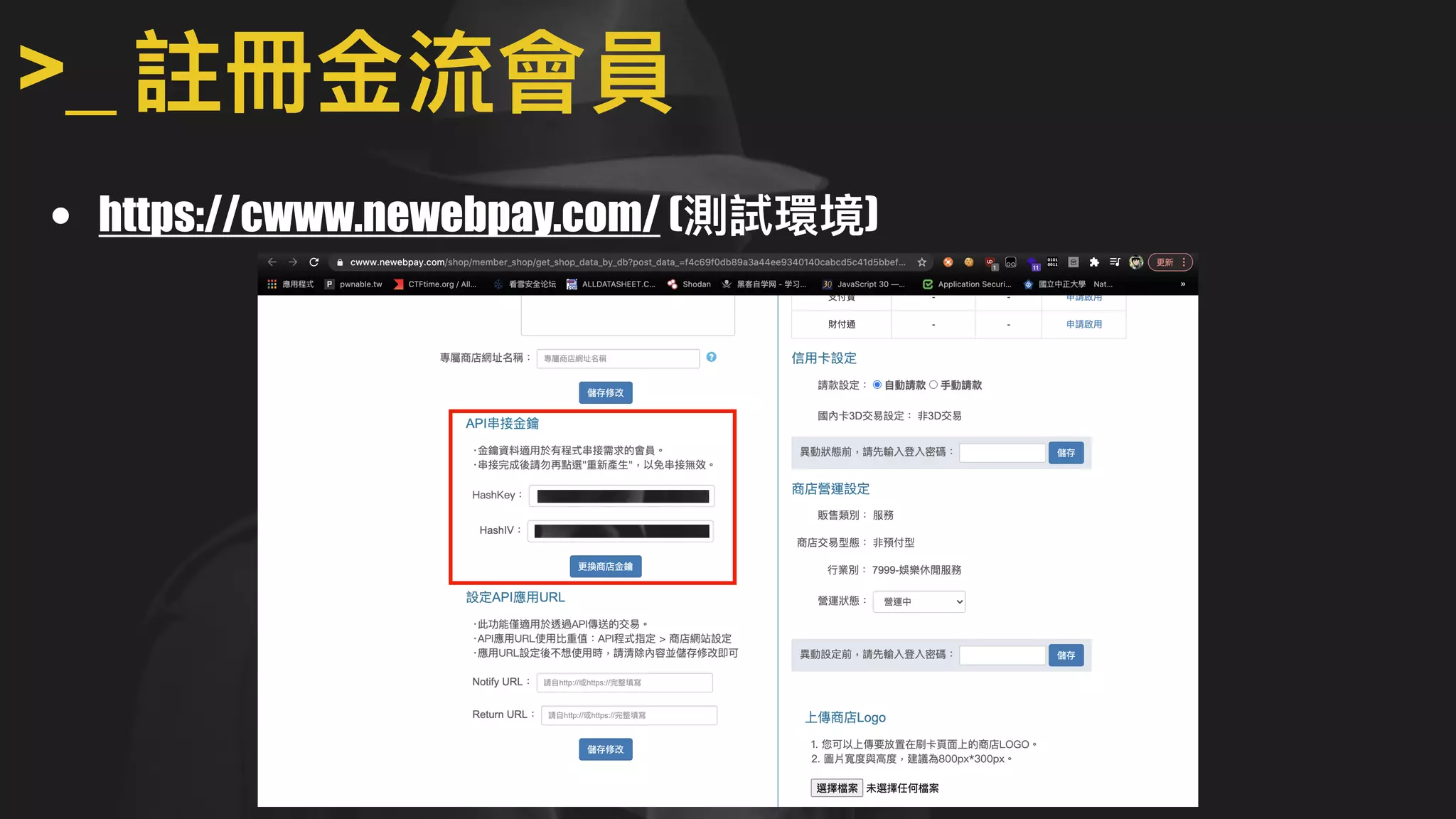Click the lock icon in the address bar

coord(340,262)
